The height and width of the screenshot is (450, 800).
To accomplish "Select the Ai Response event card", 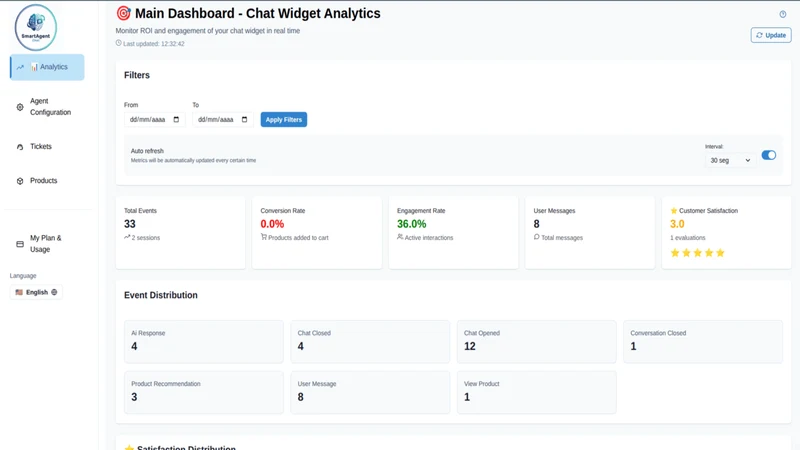I will pyautogui.click(x=204, y=341).
